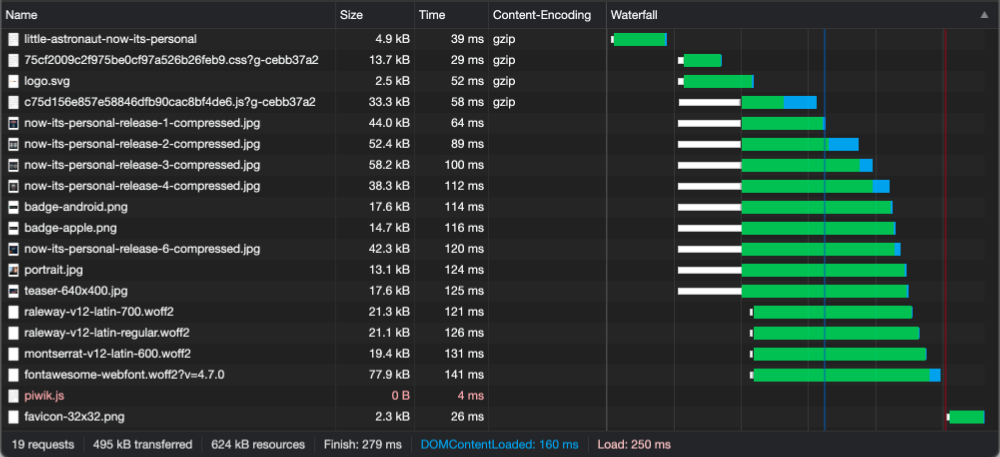
Task: Click the icon next to fontawesome-webfont.woff2
Action: (x=13, y=375)
